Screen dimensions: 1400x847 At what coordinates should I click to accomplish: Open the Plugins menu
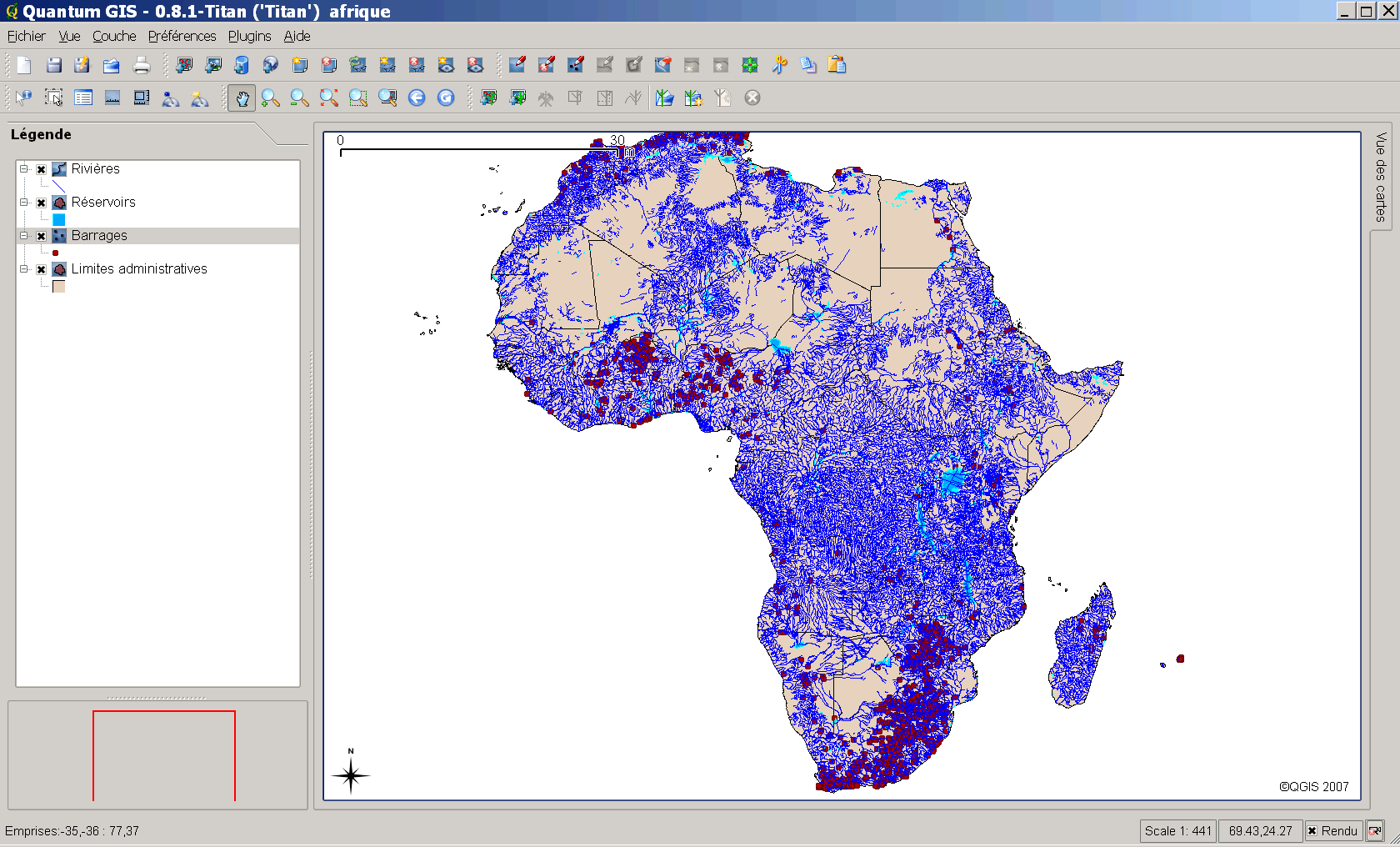point(249,36)
